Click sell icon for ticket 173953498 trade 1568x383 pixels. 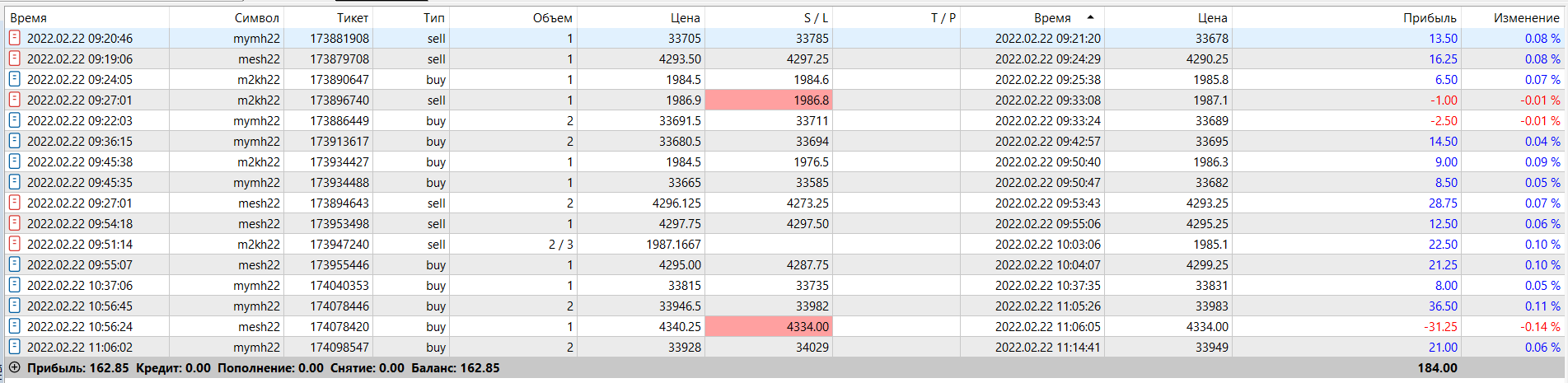14,223
